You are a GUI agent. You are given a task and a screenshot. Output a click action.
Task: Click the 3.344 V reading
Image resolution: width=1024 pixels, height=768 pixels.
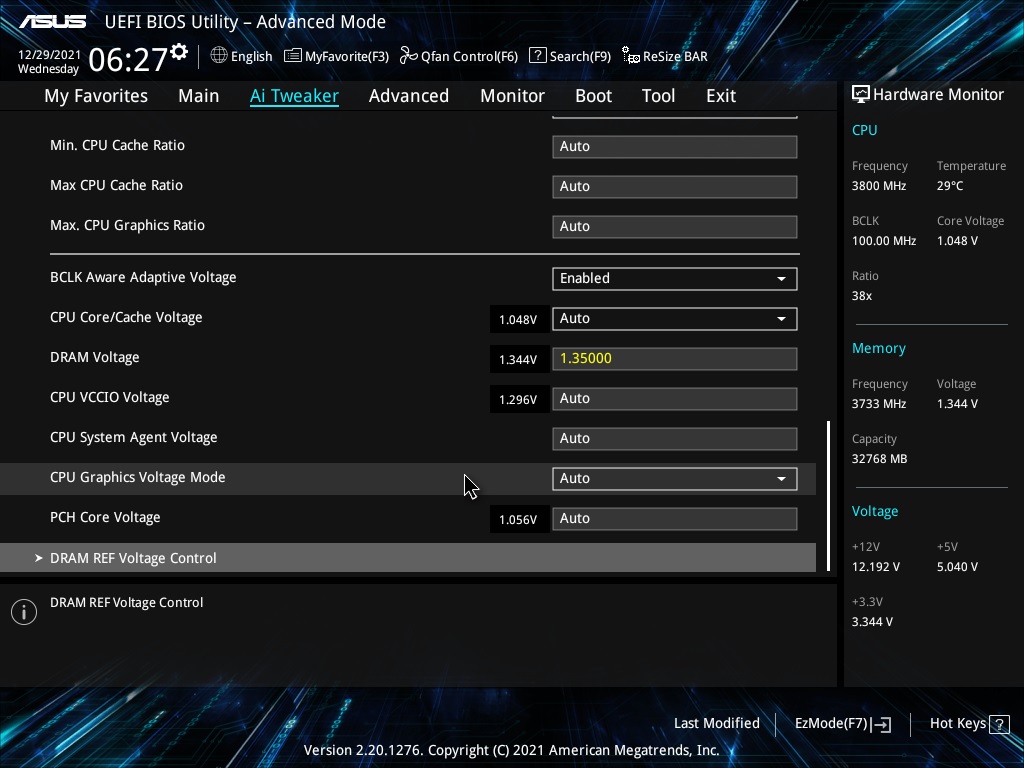[872, 621]
